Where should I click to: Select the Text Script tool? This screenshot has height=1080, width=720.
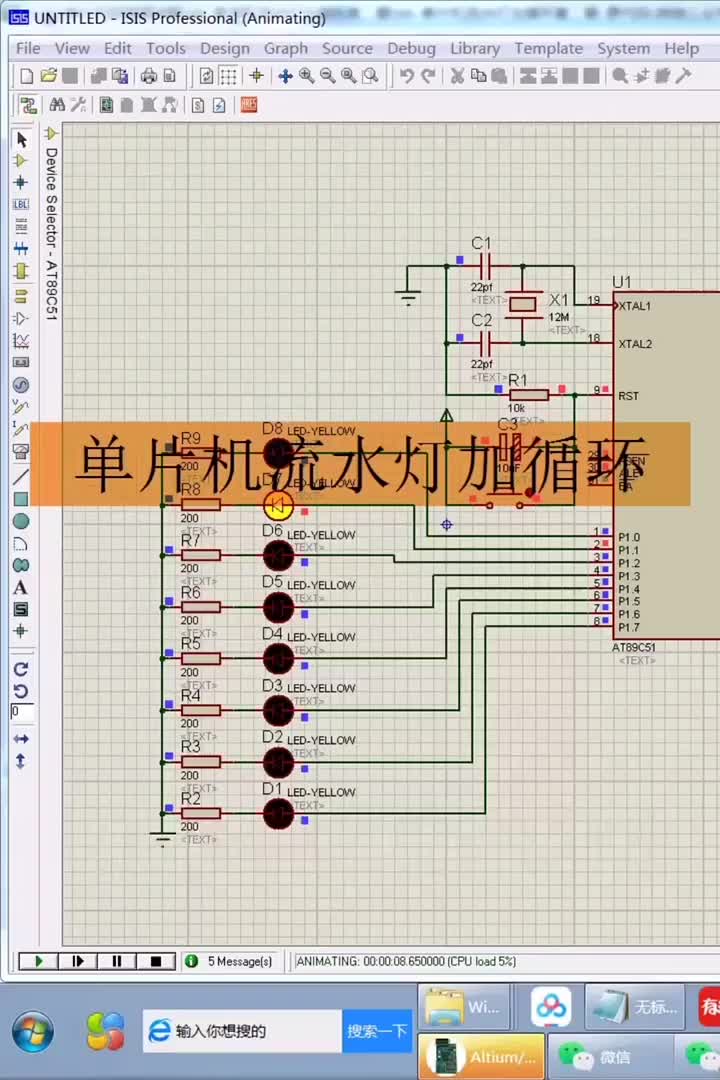click(x=21, y=226)
